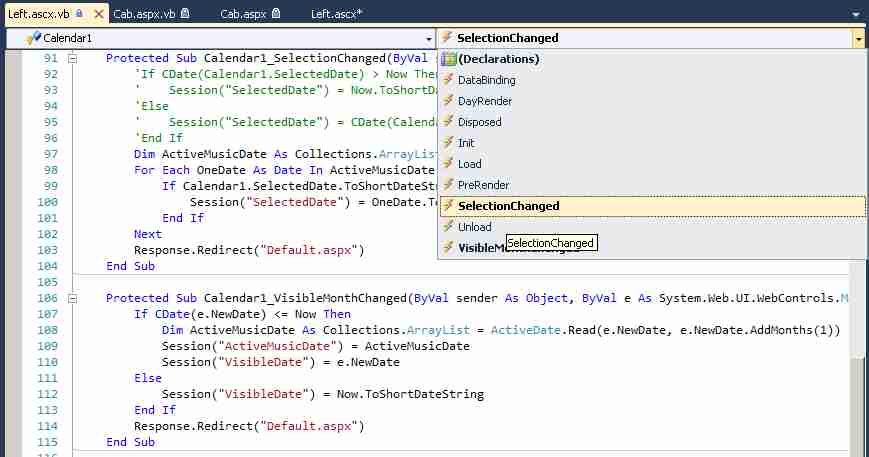Screen dimensions: 869x457
Task: Click 'End Sub' on line 104
Action: (130, 266)
